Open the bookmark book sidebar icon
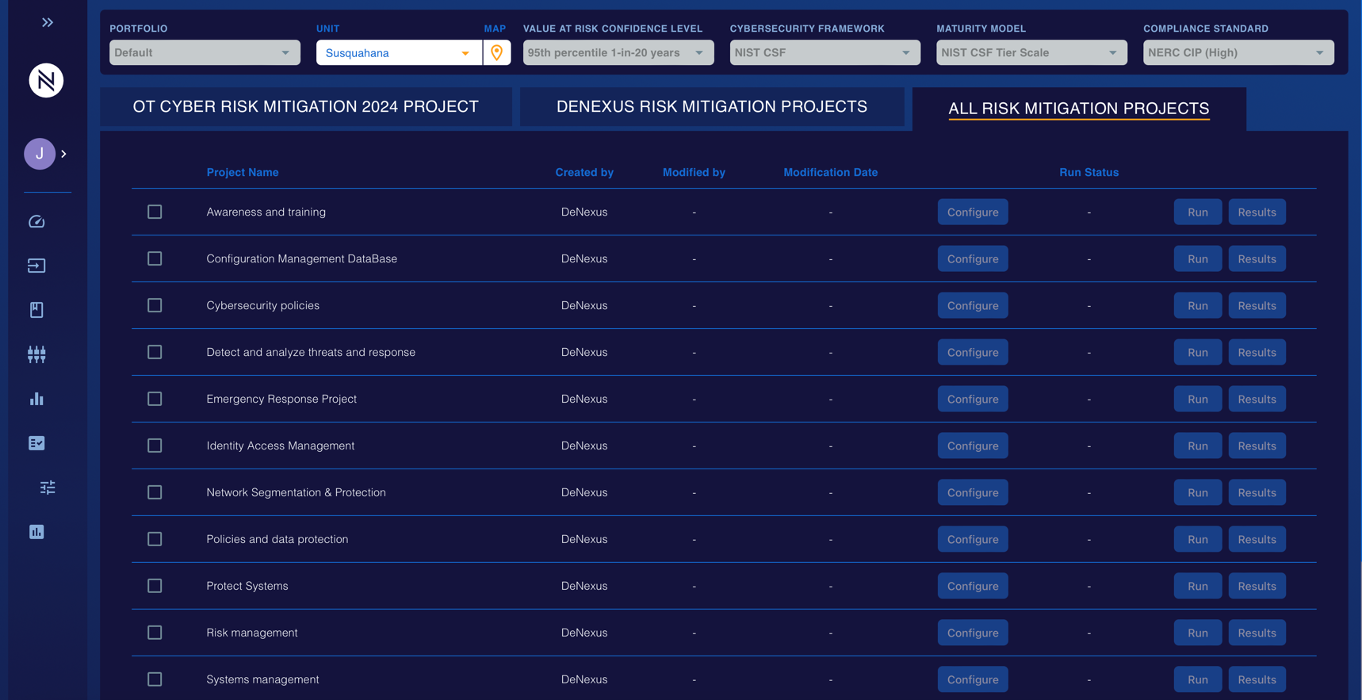This screenshot has width=1362, height=700. pyautogui.click(x=37, y=310)
